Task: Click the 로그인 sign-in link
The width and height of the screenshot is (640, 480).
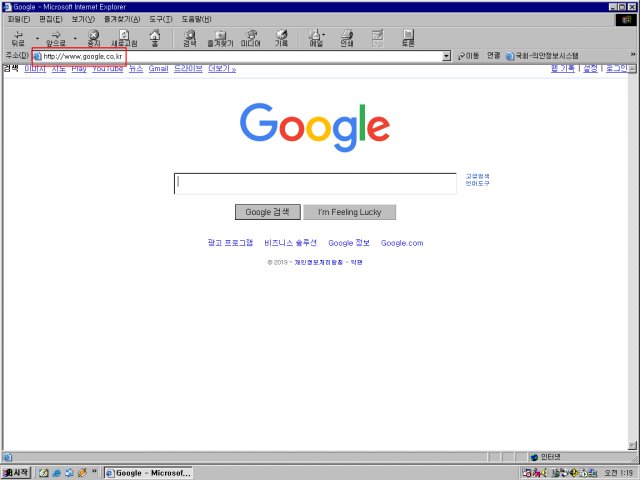Action: [x=616, y=69]
